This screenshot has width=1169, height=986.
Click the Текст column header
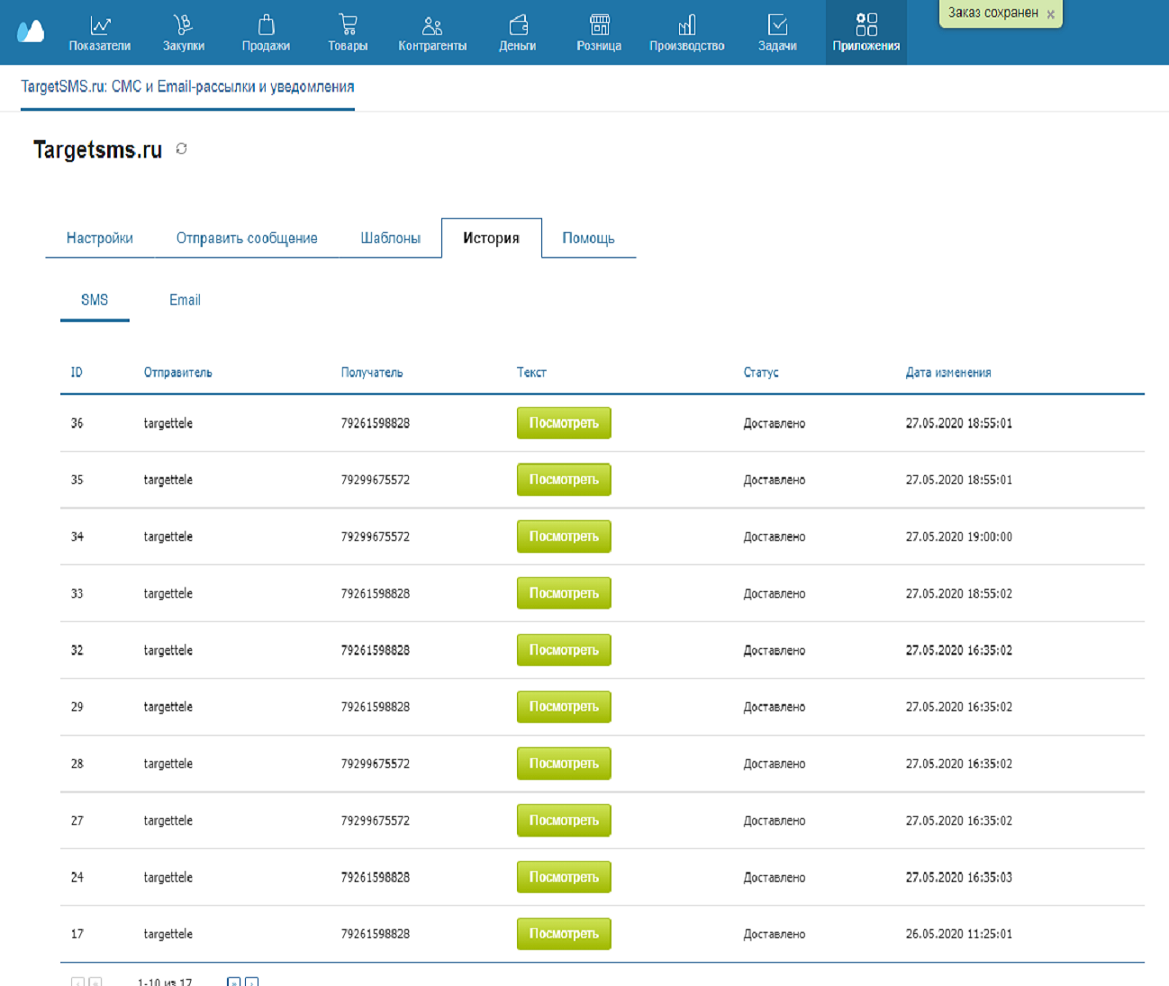click(532, 372)
